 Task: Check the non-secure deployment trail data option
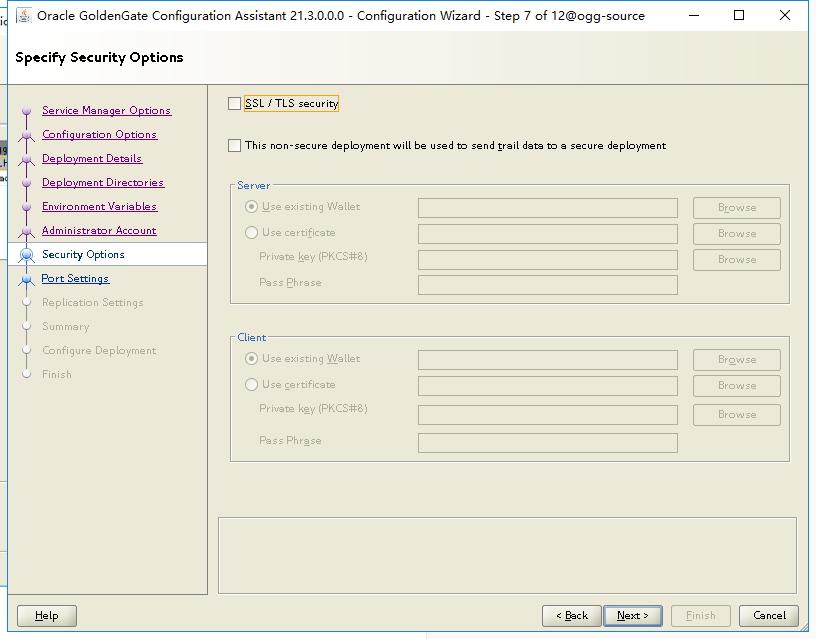click(234, 145)
